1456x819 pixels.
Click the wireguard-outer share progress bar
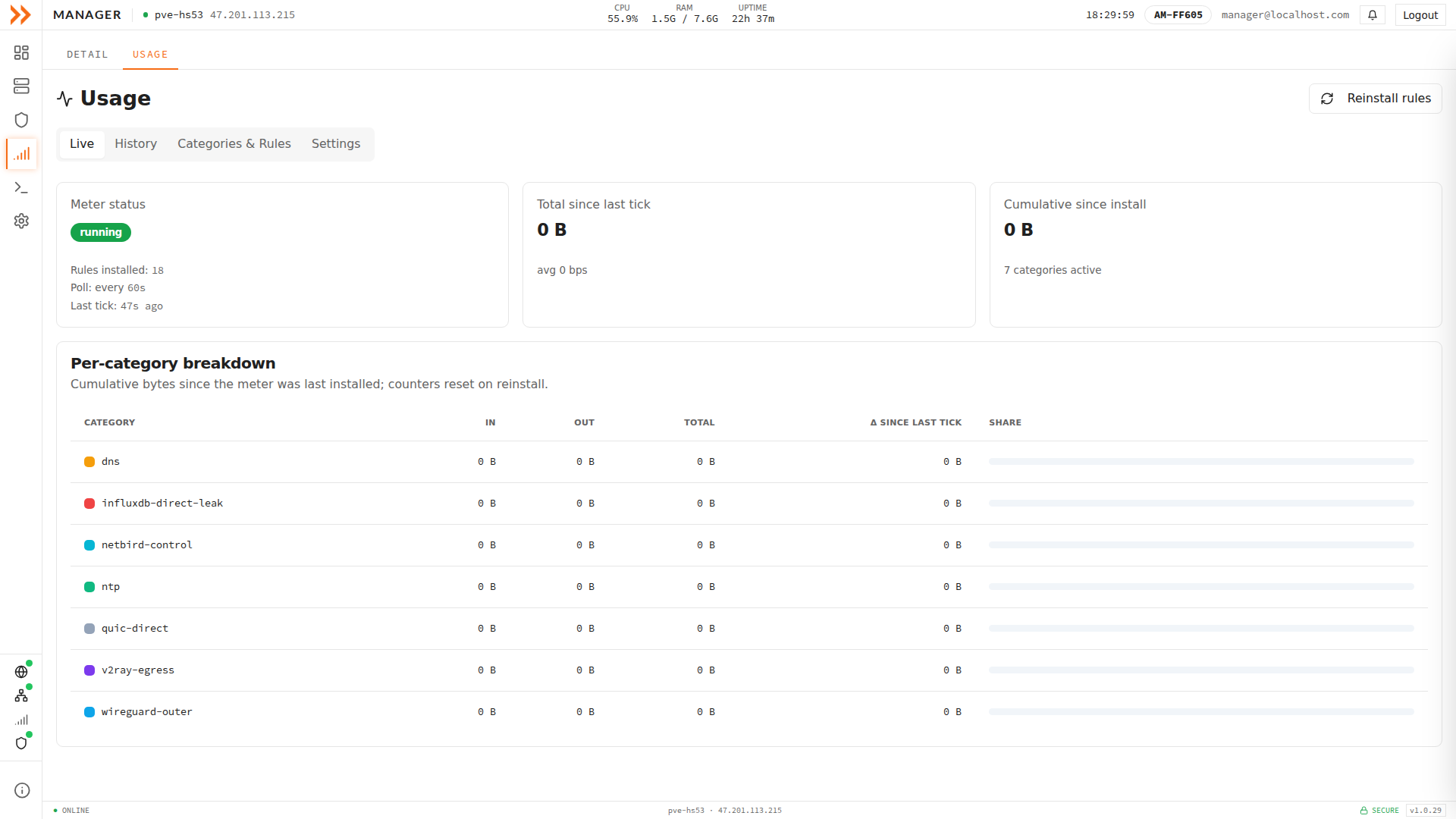(x=1201, y=712)
